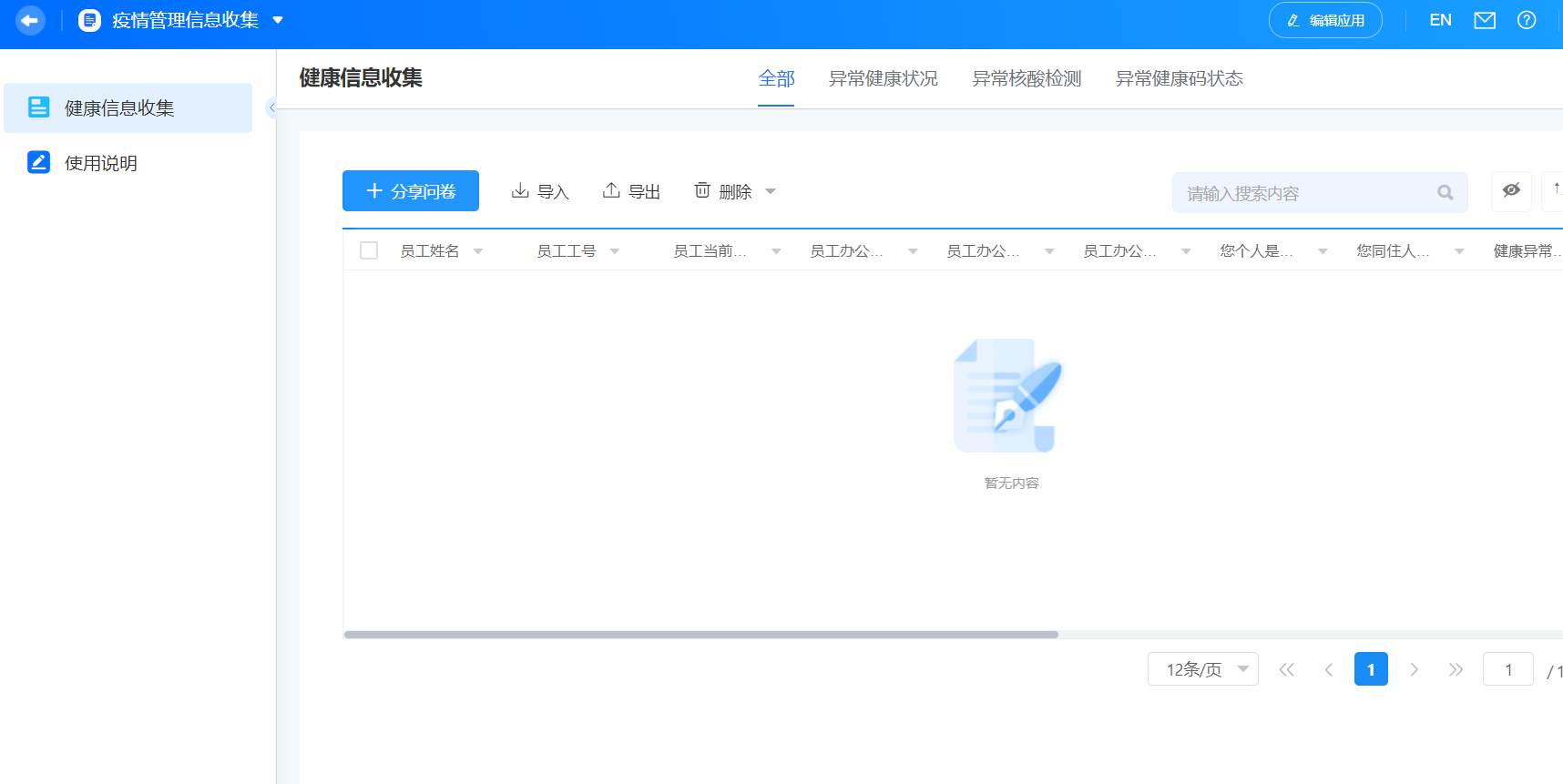
Task: Click the 健康异常… column header
Action: [1527, 251]
